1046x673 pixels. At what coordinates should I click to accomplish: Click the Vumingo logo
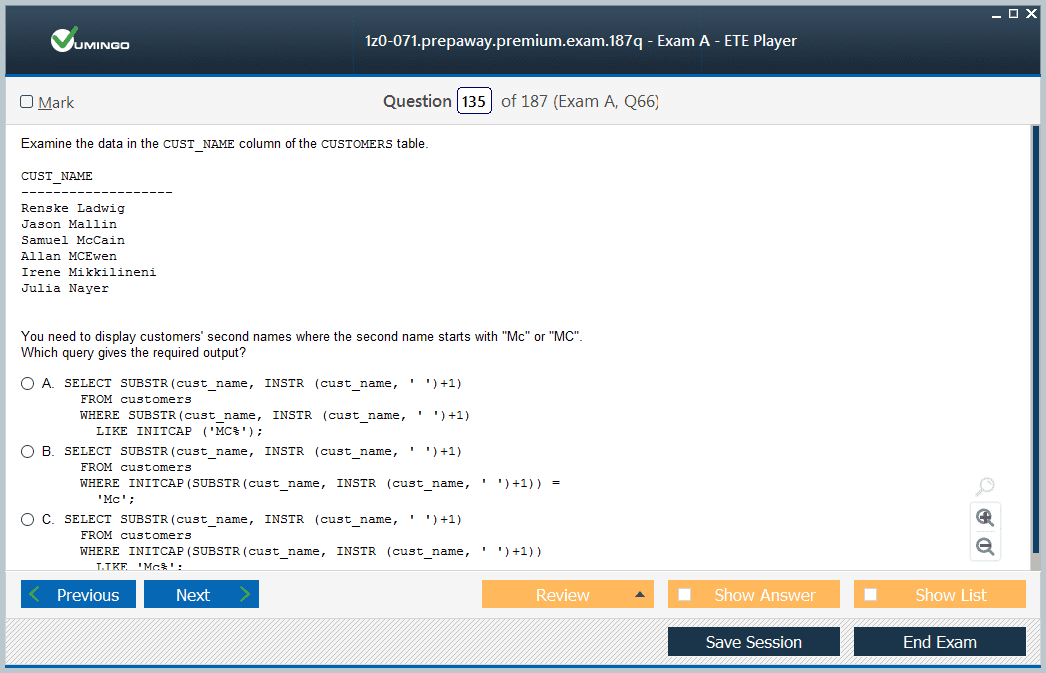click(90, 40)
